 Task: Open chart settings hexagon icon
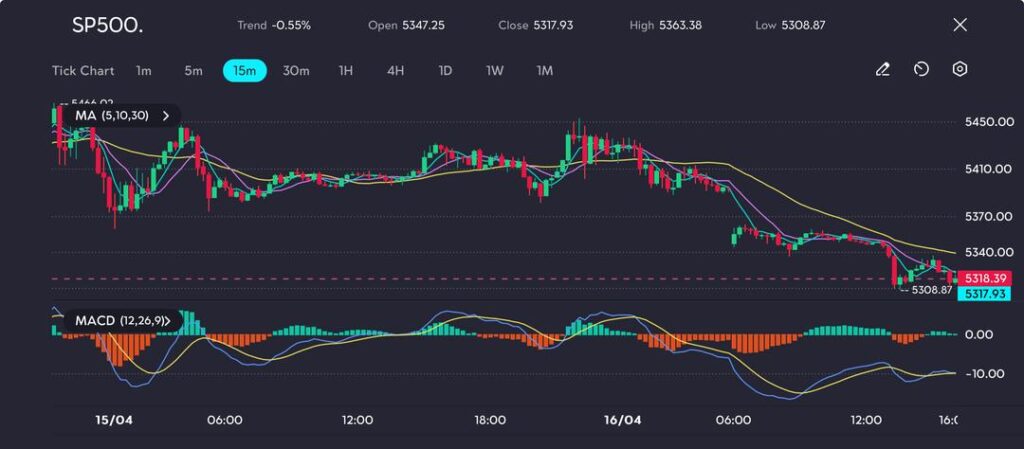point(959,70)
